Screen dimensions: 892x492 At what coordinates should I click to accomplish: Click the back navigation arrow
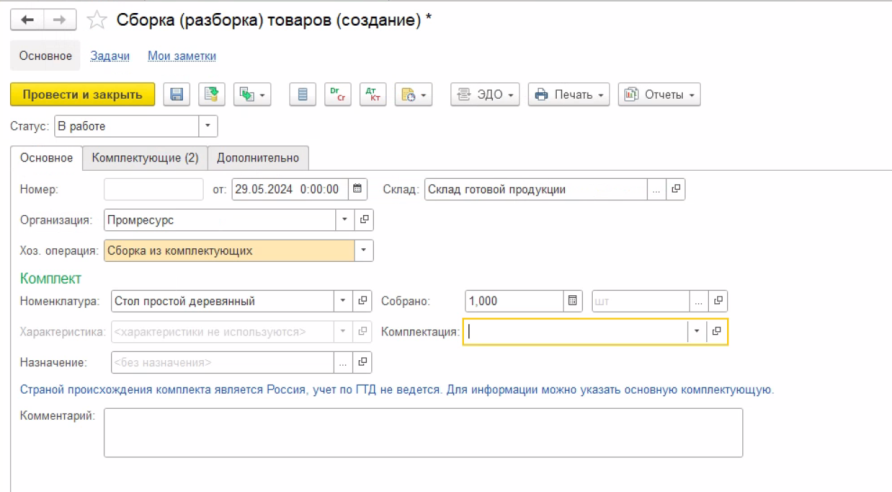[27, 20]
